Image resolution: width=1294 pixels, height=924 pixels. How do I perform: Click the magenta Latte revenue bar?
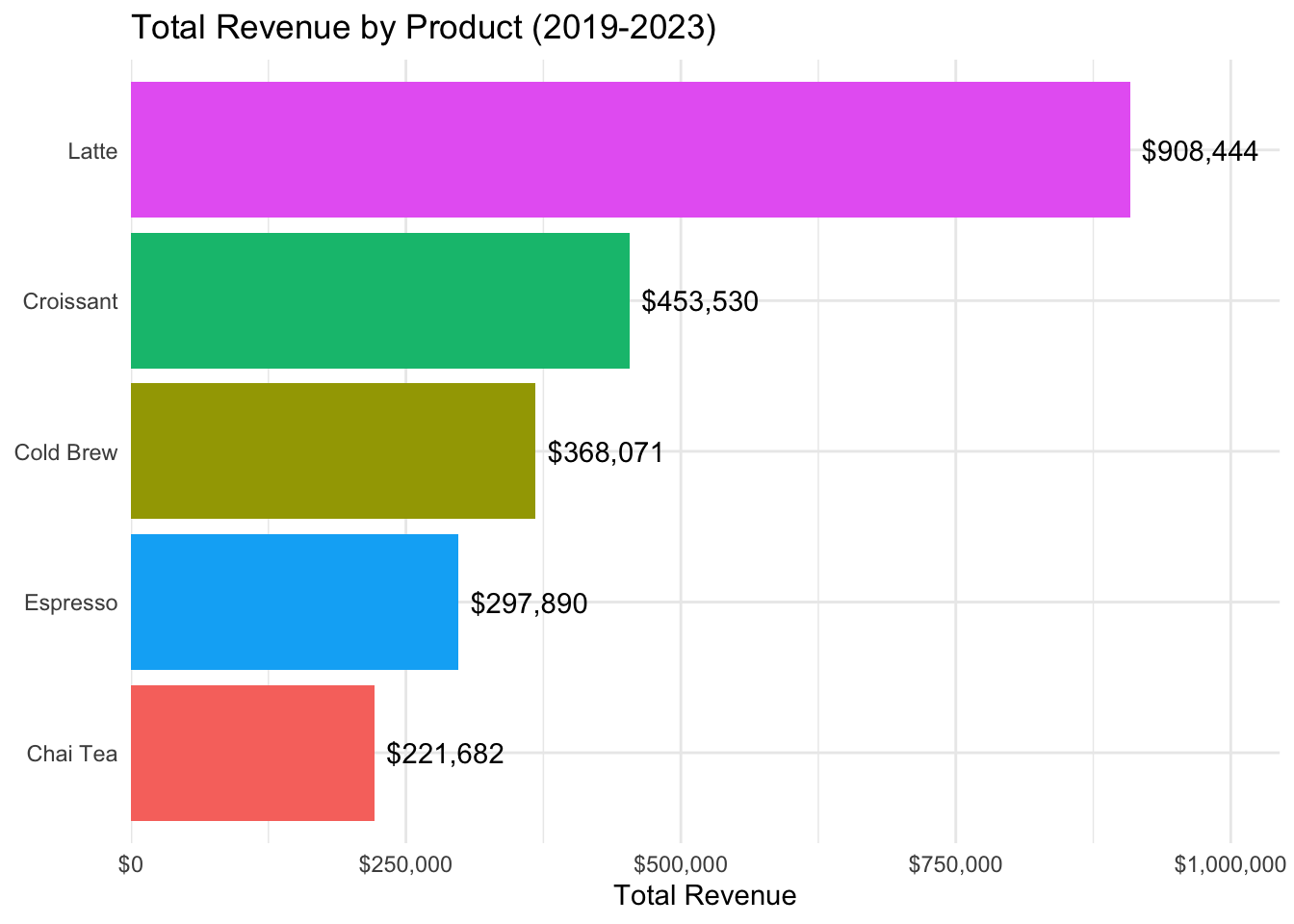(x=630, y=149)
